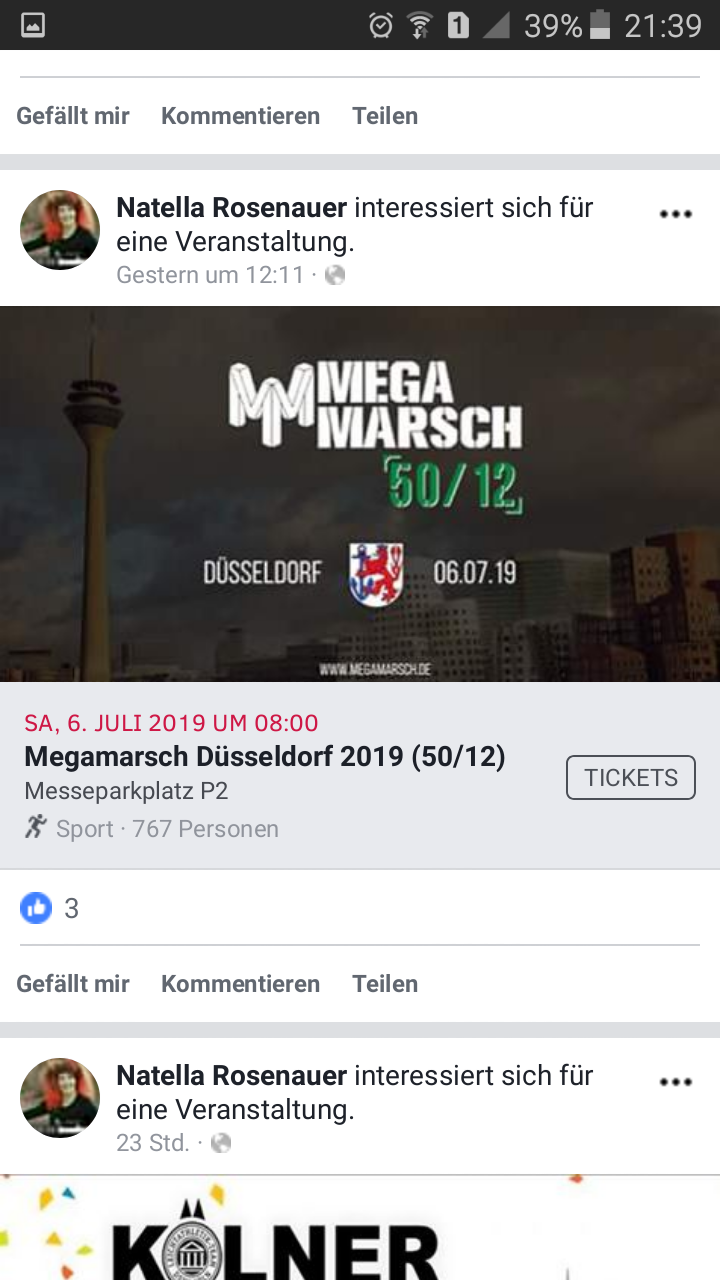Open the alarm clock status bar icon

381,26
